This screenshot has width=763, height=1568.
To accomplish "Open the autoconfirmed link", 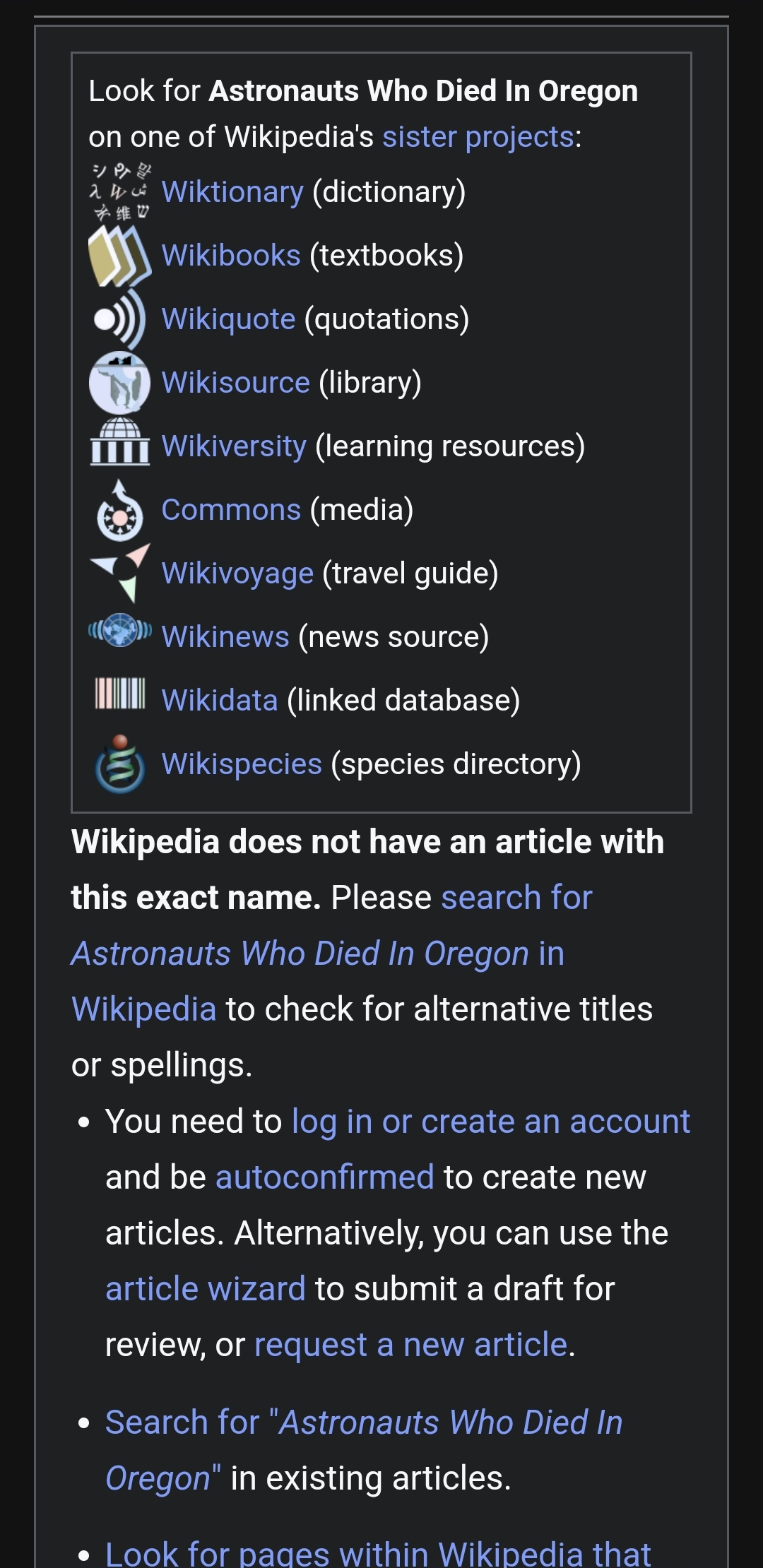I will [324, 1177].
